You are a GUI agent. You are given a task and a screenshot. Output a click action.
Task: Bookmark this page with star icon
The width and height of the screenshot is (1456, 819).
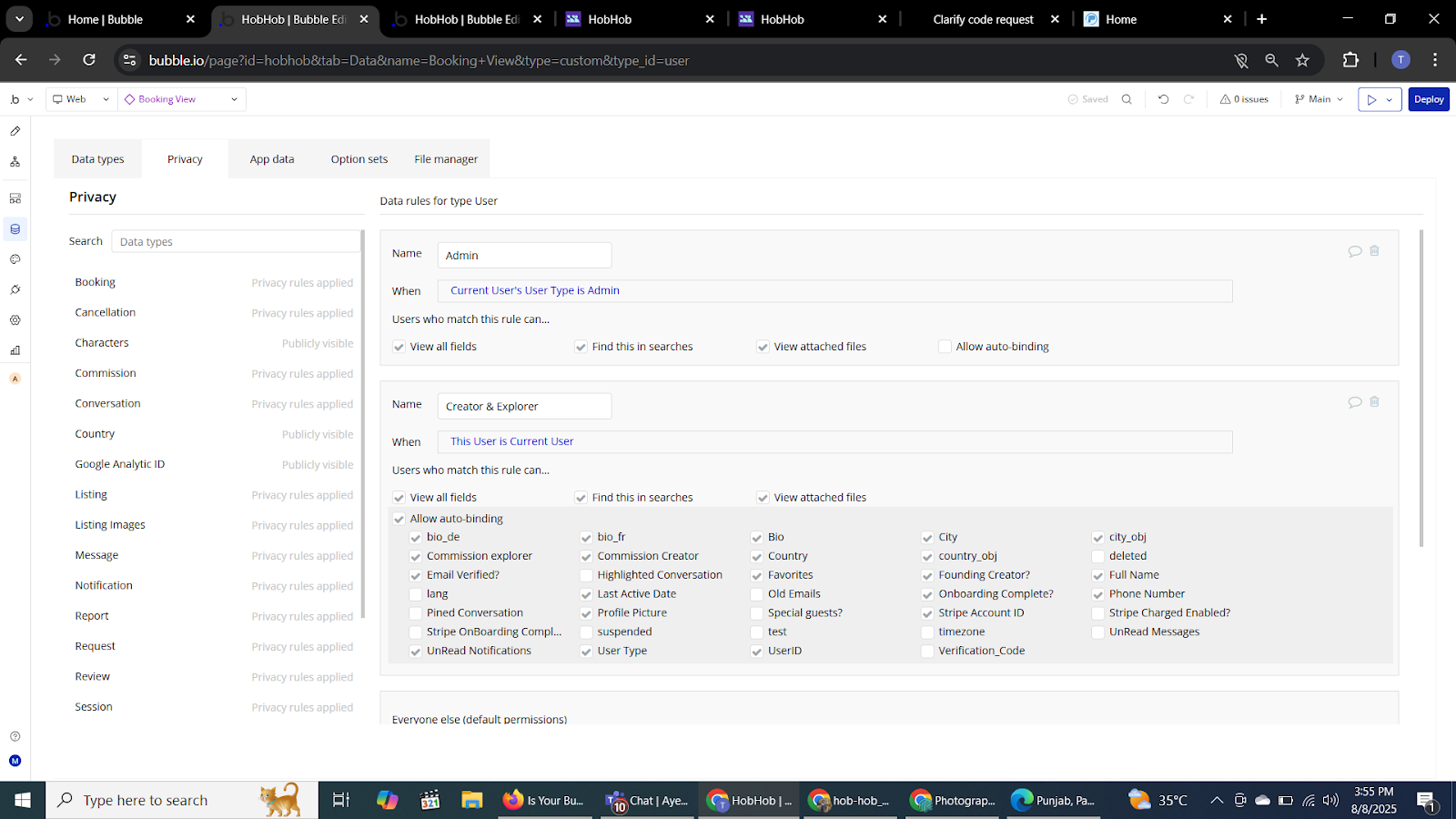tap(1302, 60)
